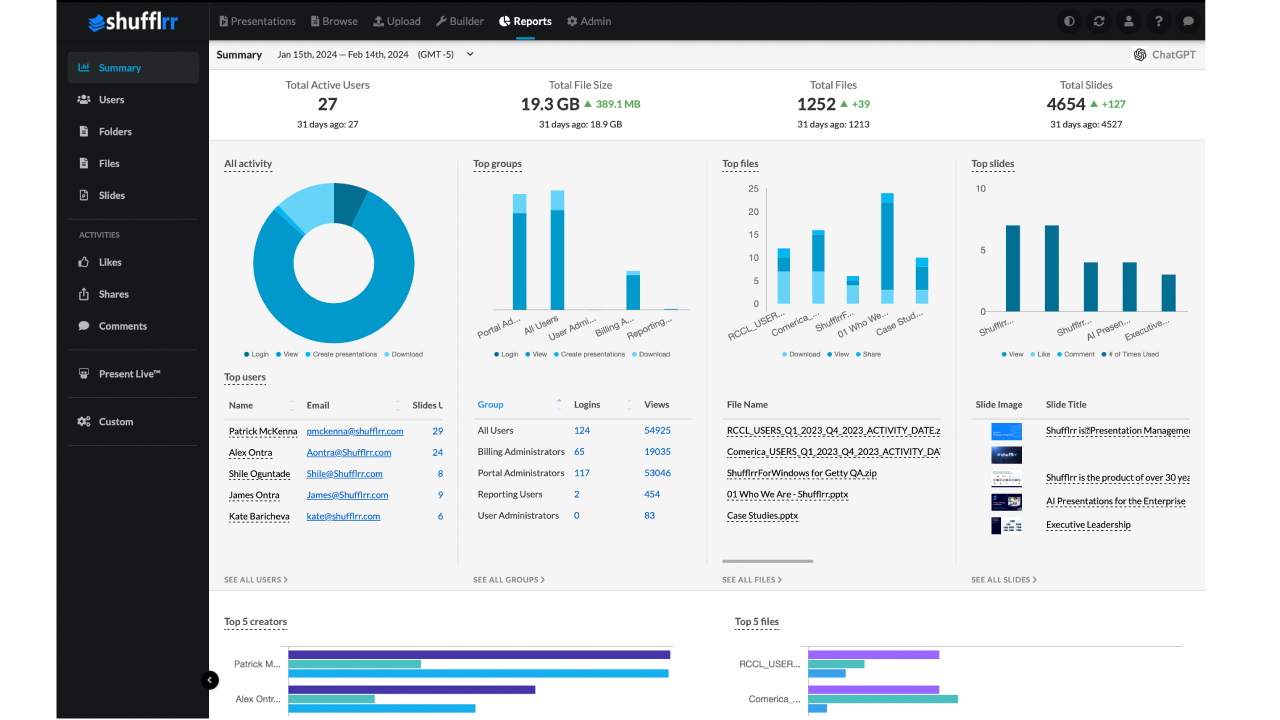Click See All Slides link
Image resolution: width=1280 pixels, height=720 pixels.
click(x=1004, y=580)
